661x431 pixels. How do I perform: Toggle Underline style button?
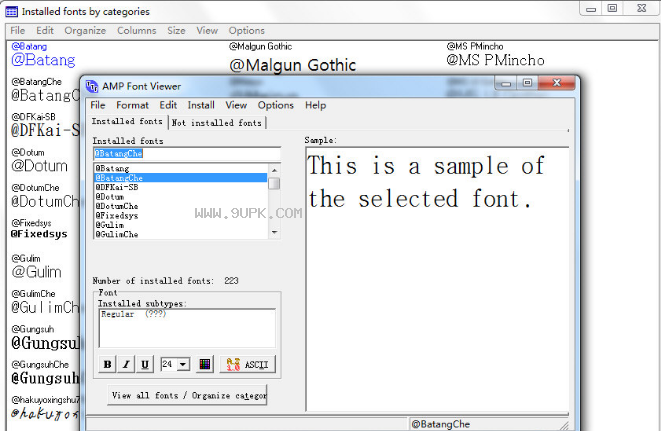pos(145,364)
